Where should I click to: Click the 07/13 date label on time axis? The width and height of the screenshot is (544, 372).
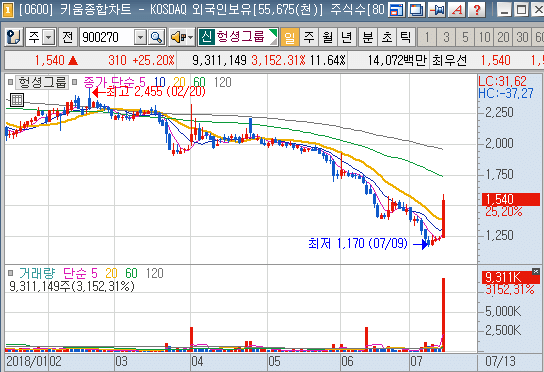500,361
